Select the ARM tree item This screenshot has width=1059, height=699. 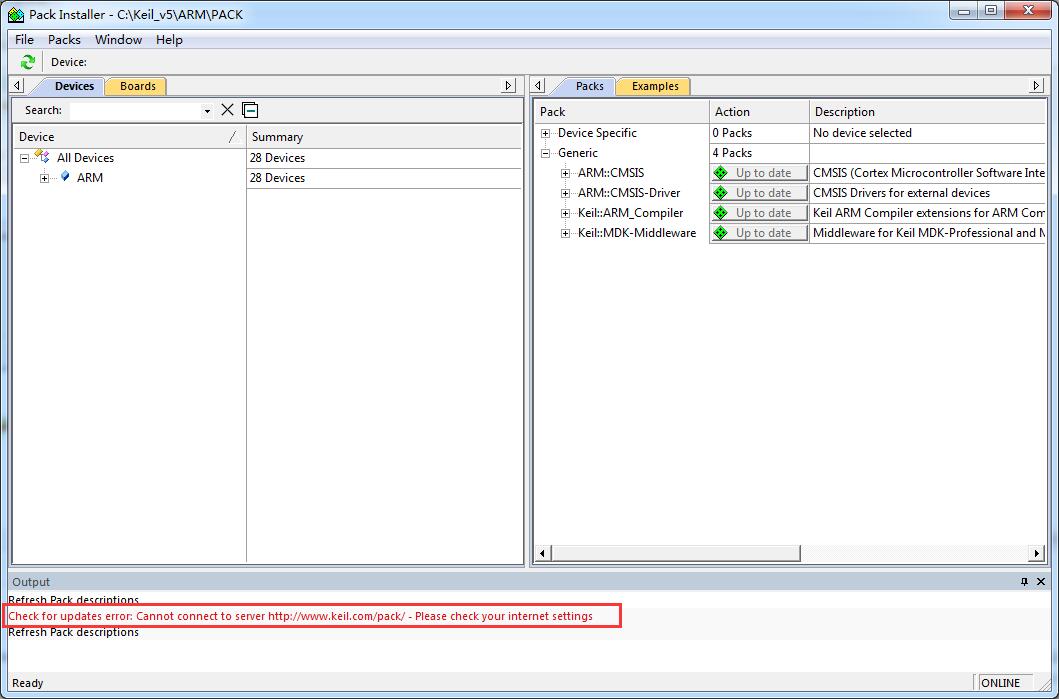tap(90, 178)
